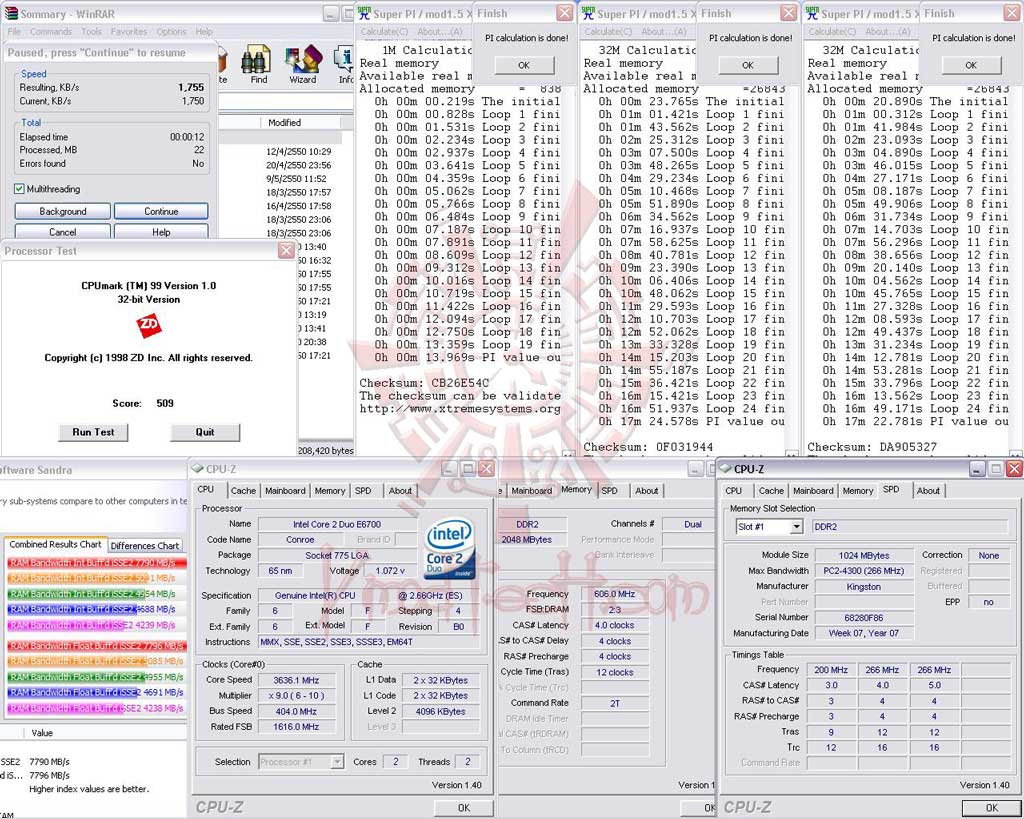Click Help button in the WinRAR progress dialog
Viewport: 1024px width, 819px height.
[x=161, y=231]
